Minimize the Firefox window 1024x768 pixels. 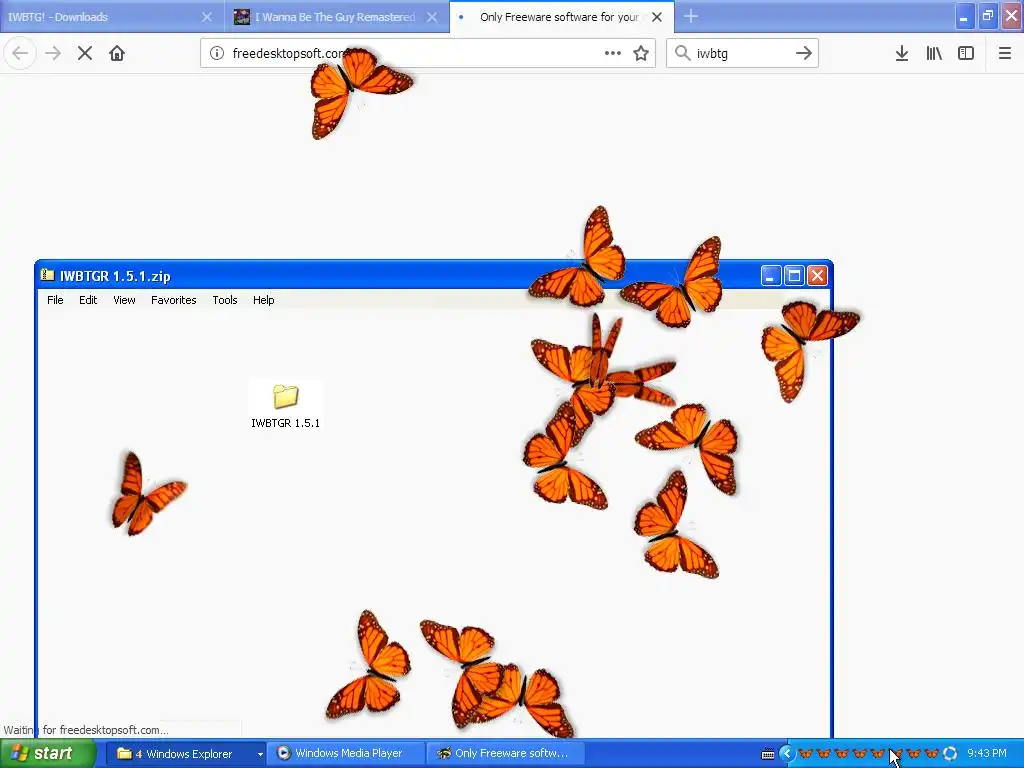tap(965, 17)
